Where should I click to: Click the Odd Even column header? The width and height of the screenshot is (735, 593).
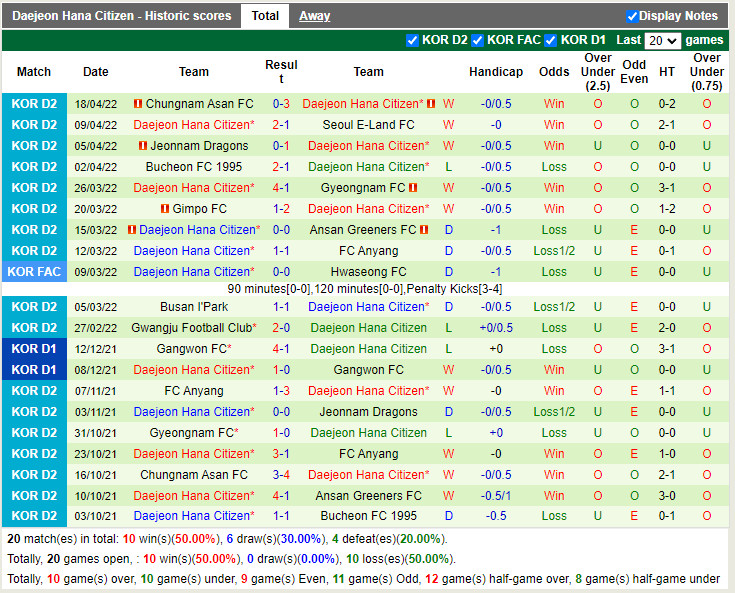coord(634,72)
